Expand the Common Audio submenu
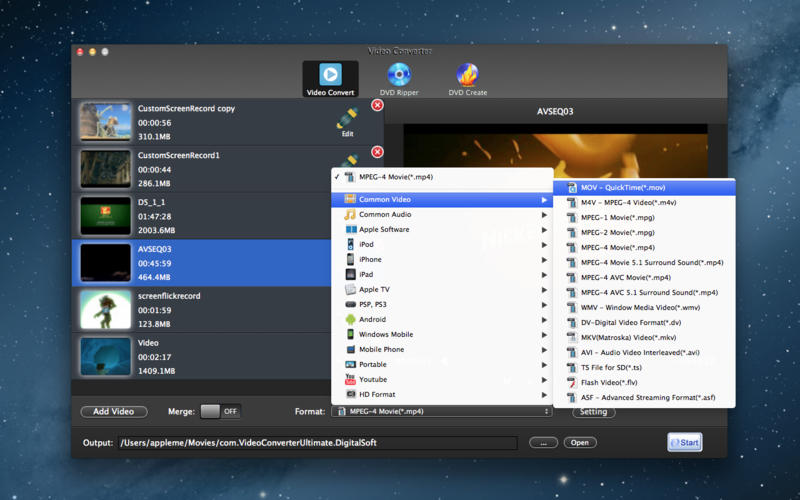 tap(442, 214)
